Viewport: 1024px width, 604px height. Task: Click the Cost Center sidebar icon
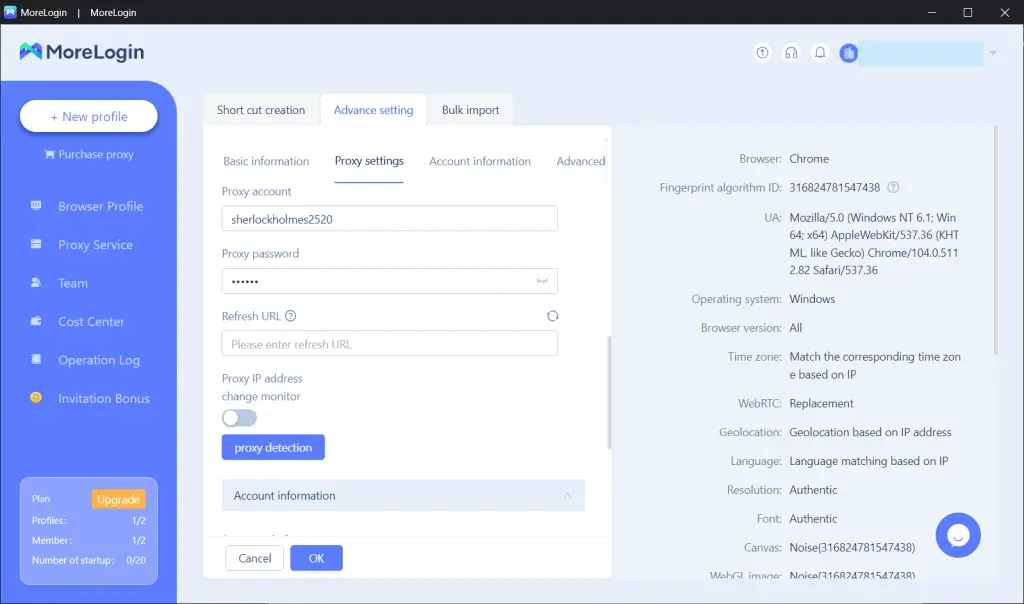click(36, 321)
